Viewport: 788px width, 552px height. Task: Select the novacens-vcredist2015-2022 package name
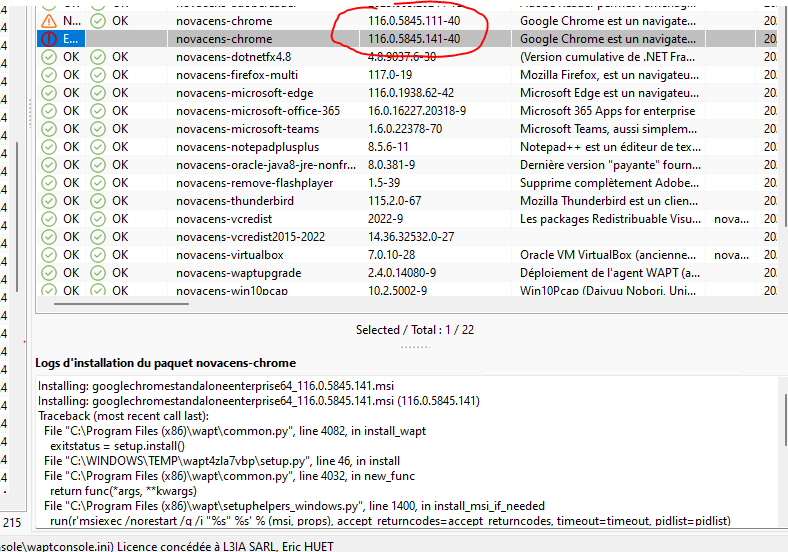(250, 237)
